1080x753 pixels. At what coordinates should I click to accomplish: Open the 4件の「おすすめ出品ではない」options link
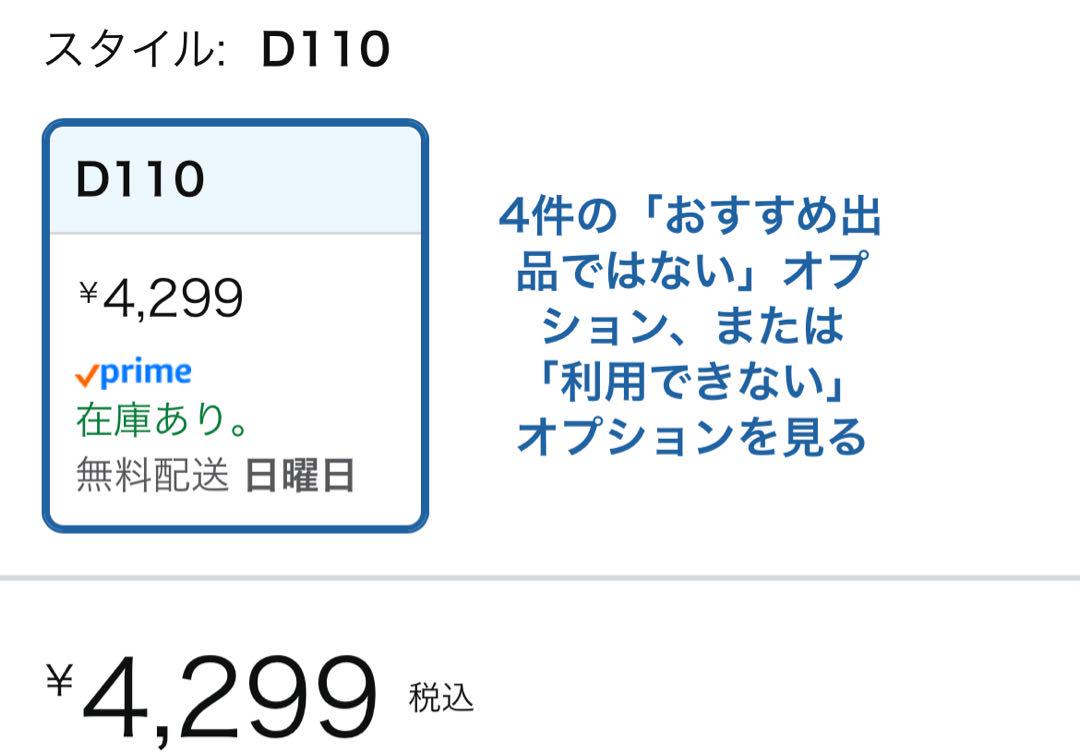[x=691, y=325]
